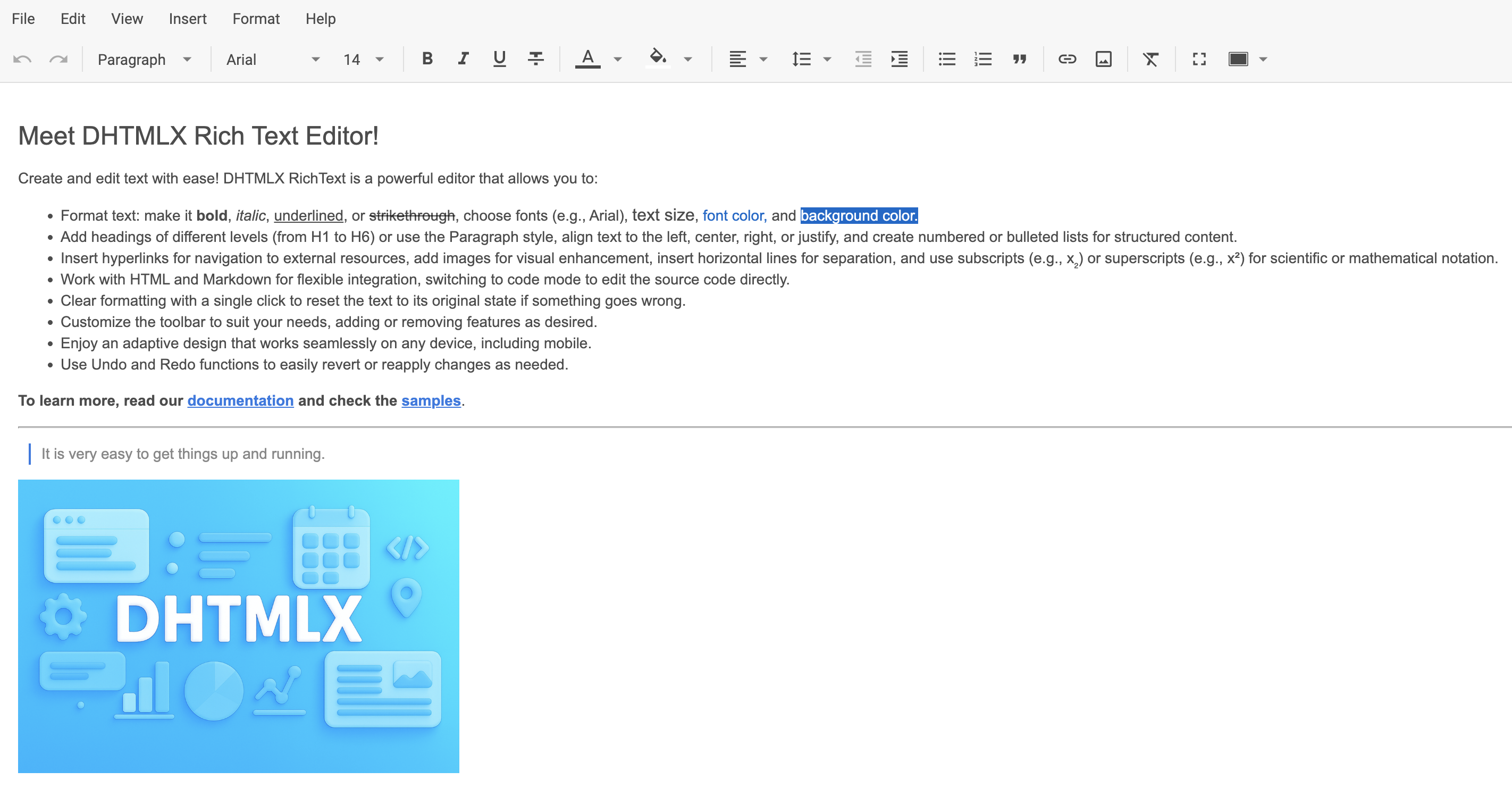
Task: Click the background fill bucket icon
Action: click(658, 58)
